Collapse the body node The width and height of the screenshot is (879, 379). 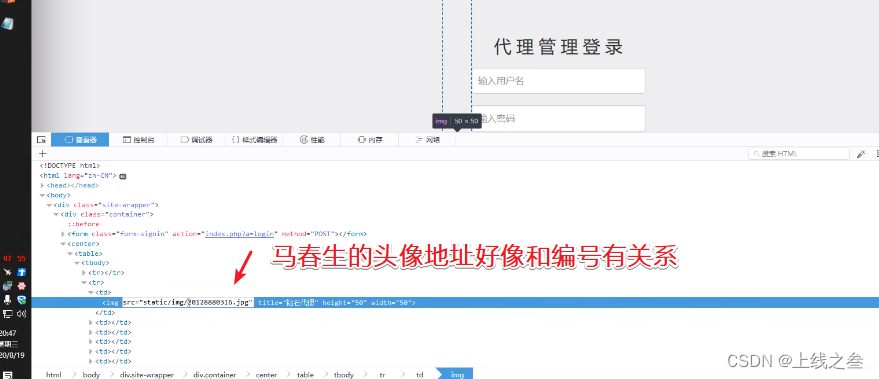point(43,195)
